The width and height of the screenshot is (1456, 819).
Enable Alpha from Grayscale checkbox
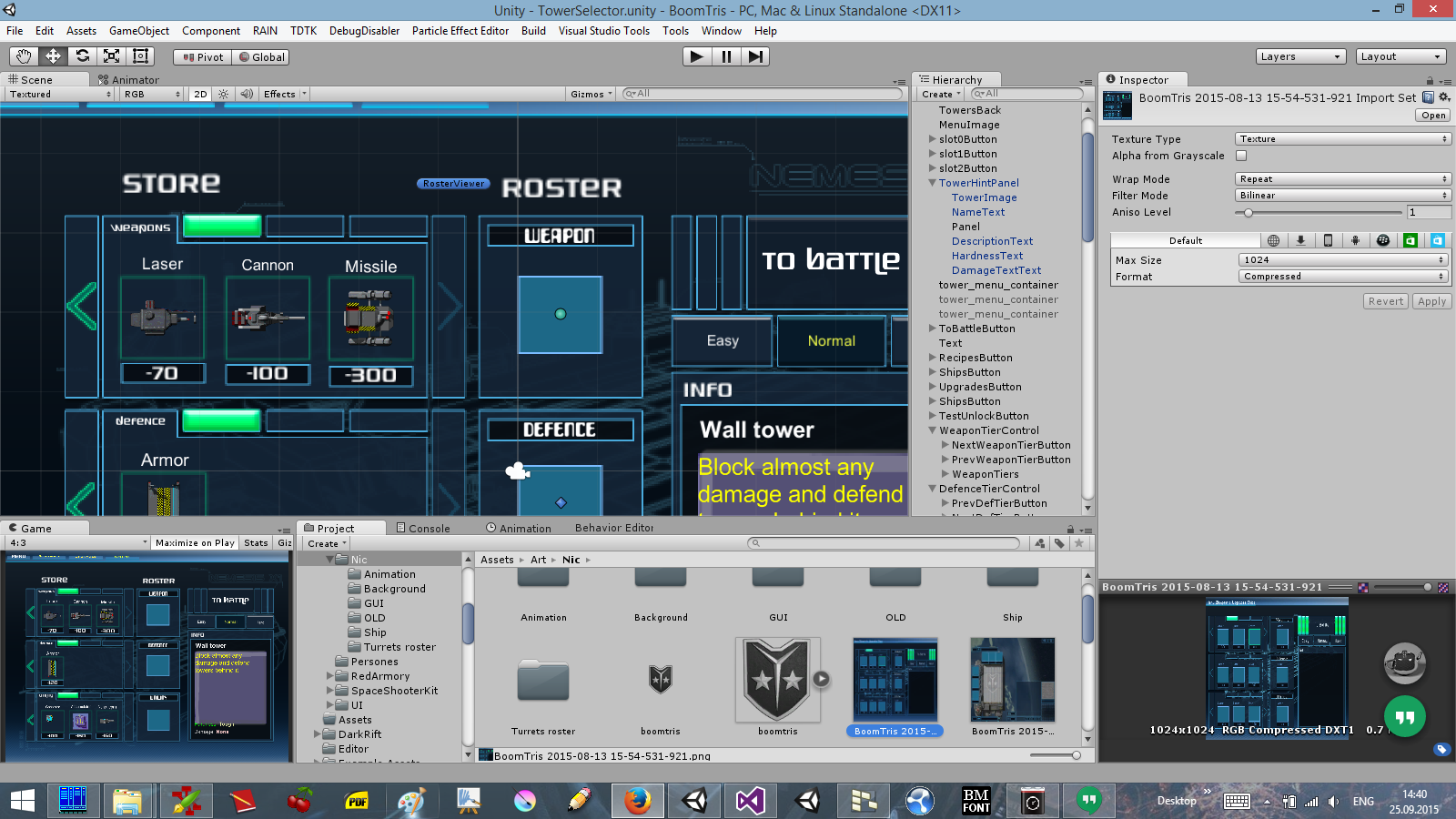coord(1241,156)
